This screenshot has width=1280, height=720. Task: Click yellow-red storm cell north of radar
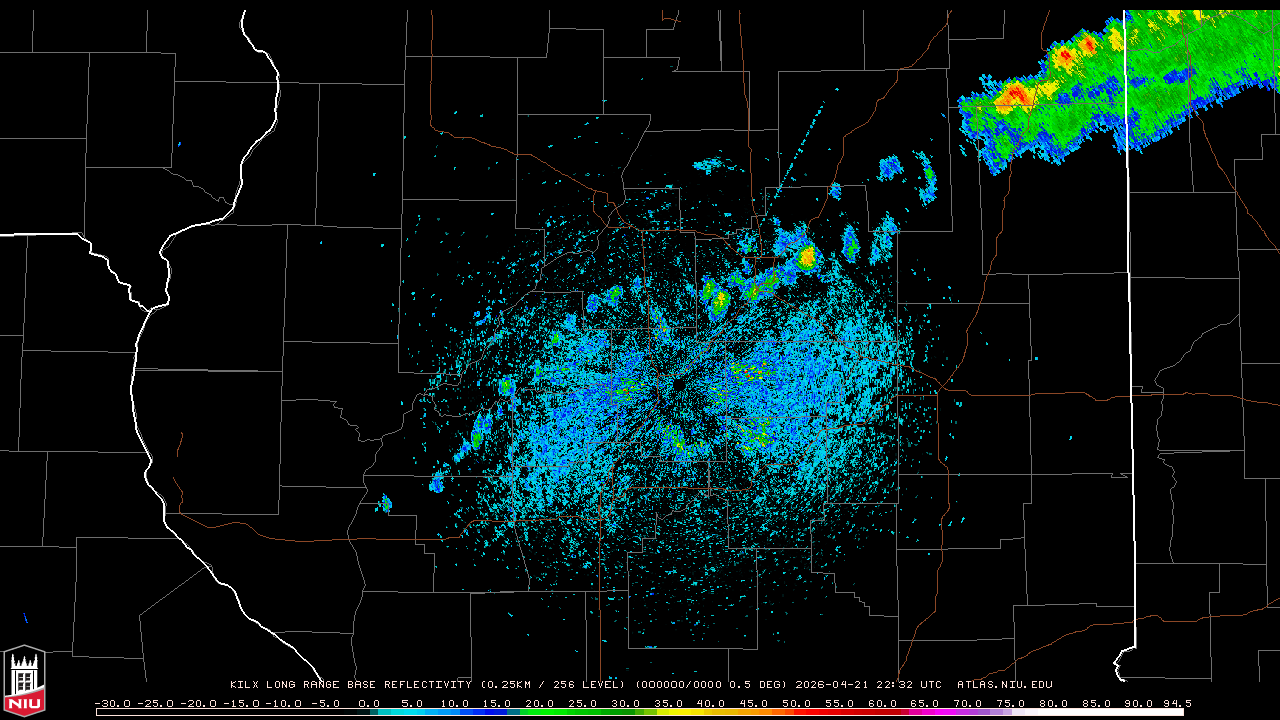(x=807, y=259)
